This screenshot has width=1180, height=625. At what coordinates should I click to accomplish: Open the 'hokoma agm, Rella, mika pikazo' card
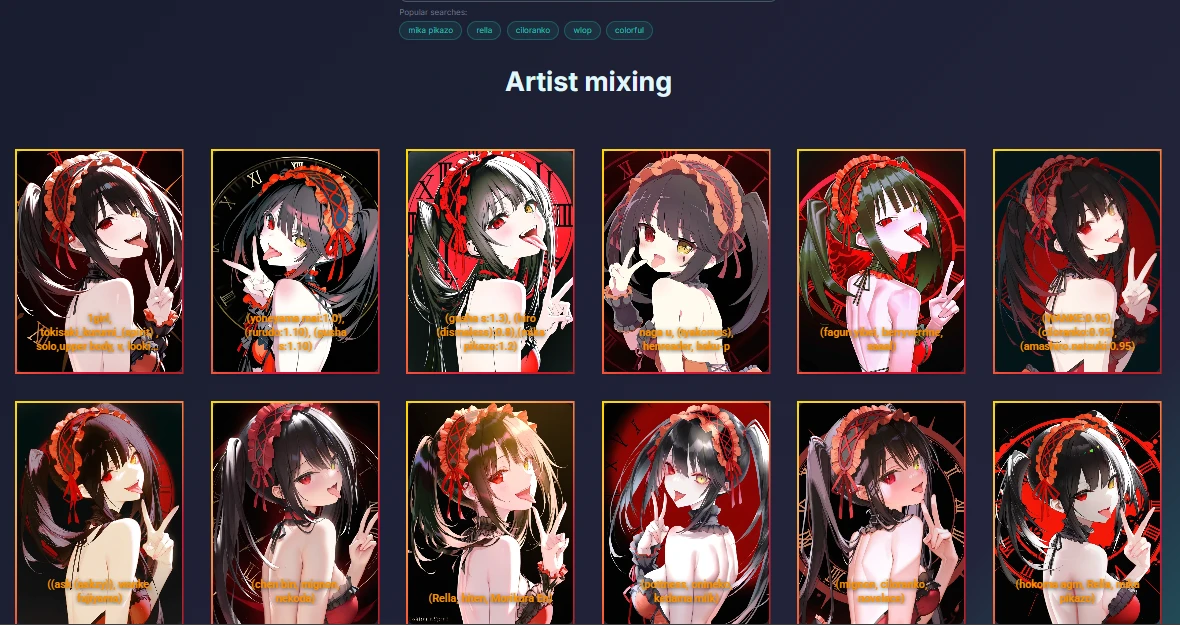pyautogui.click(x=1077, y=513)
